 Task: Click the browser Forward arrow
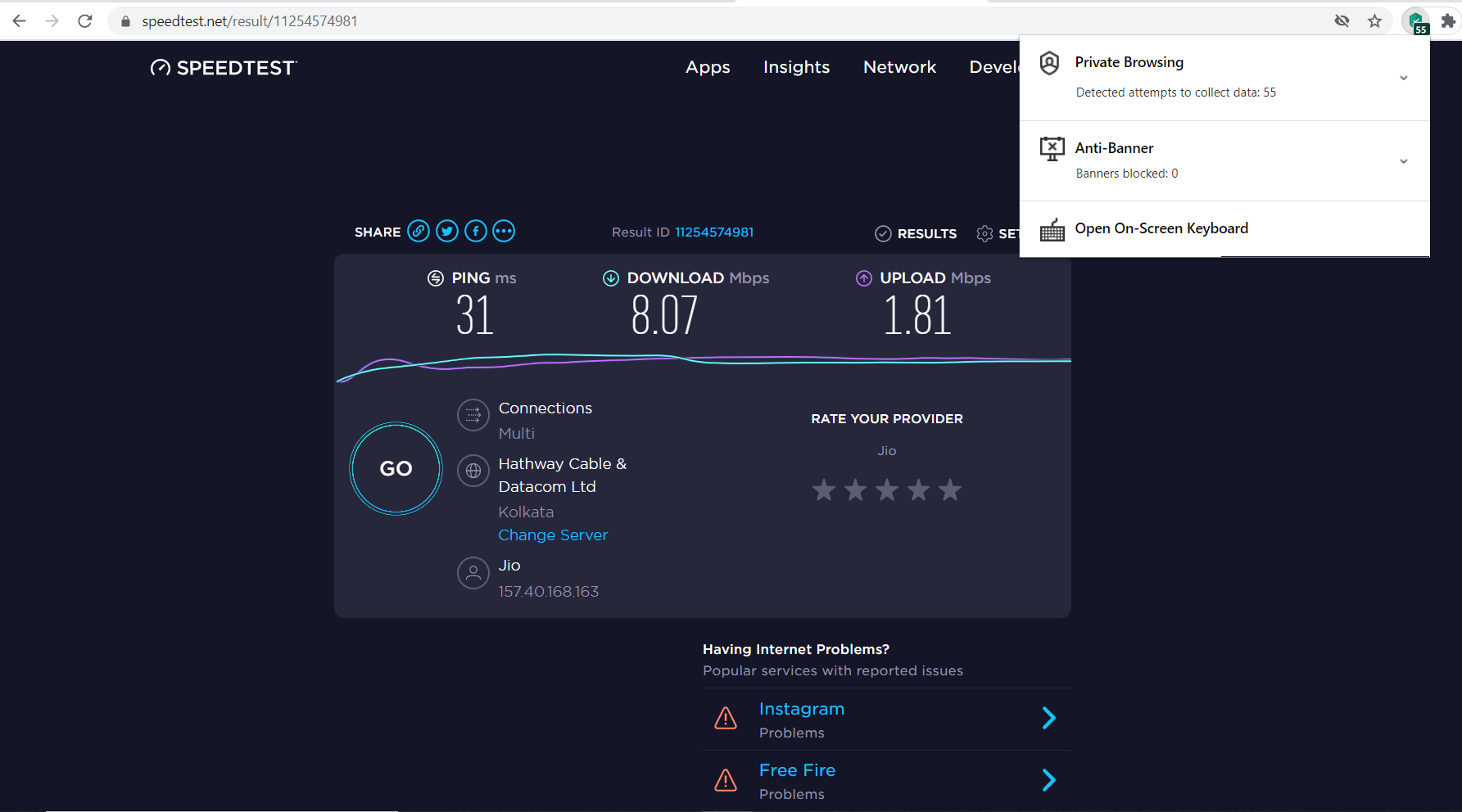[x=52, y=21]
